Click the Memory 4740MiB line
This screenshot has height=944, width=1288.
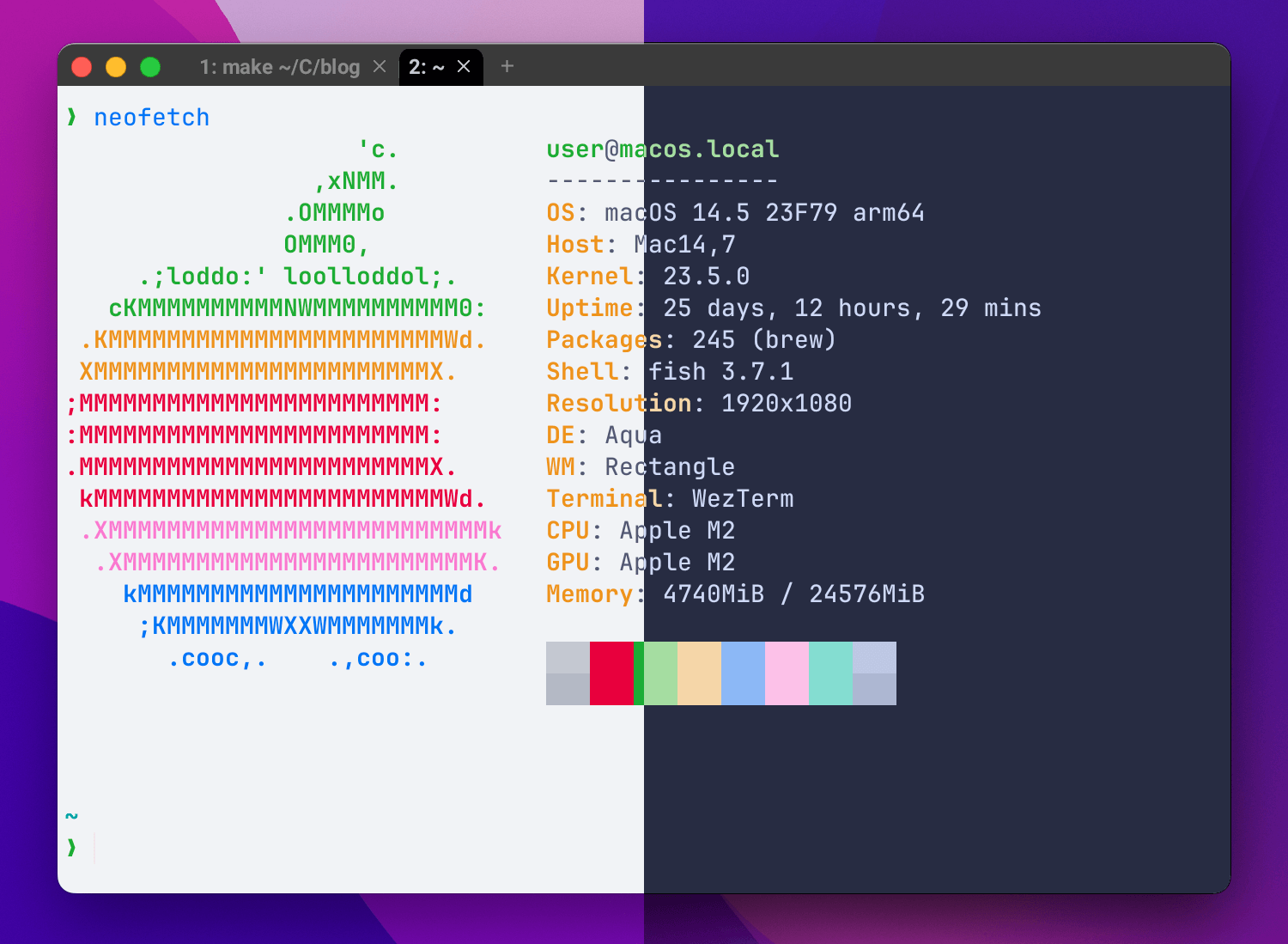(735, 594)
